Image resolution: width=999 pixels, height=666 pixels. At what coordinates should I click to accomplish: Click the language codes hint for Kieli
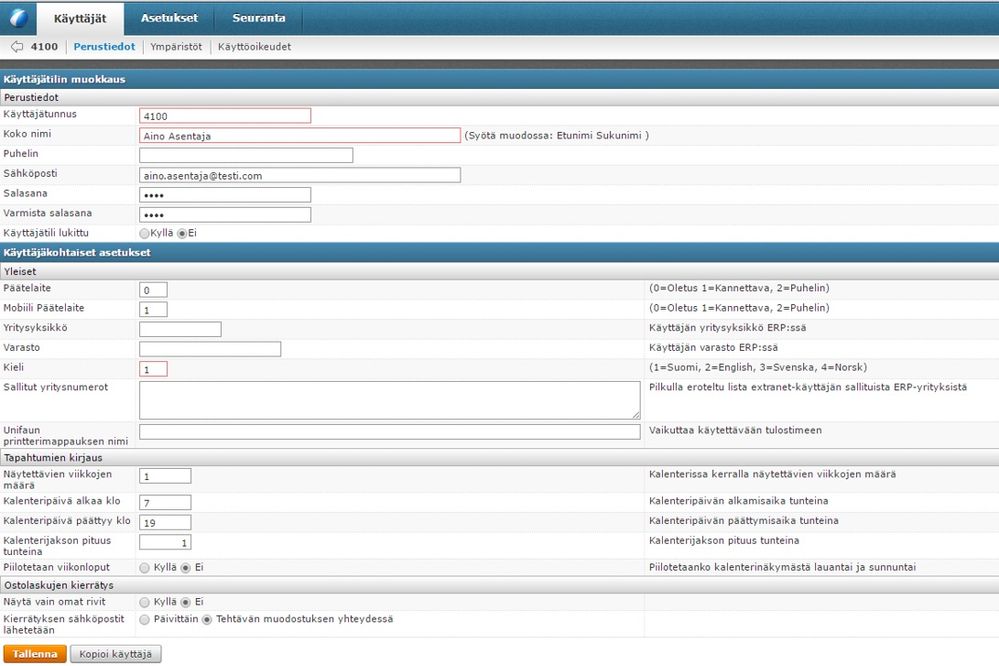click(x=758, y=367)
